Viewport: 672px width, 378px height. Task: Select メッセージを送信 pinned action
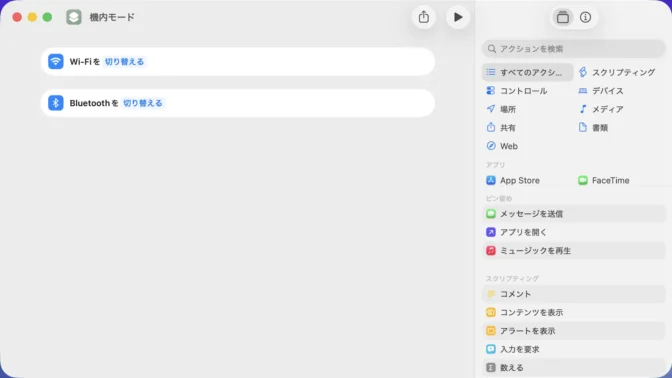pyautogui.click(x=574, y=214)
